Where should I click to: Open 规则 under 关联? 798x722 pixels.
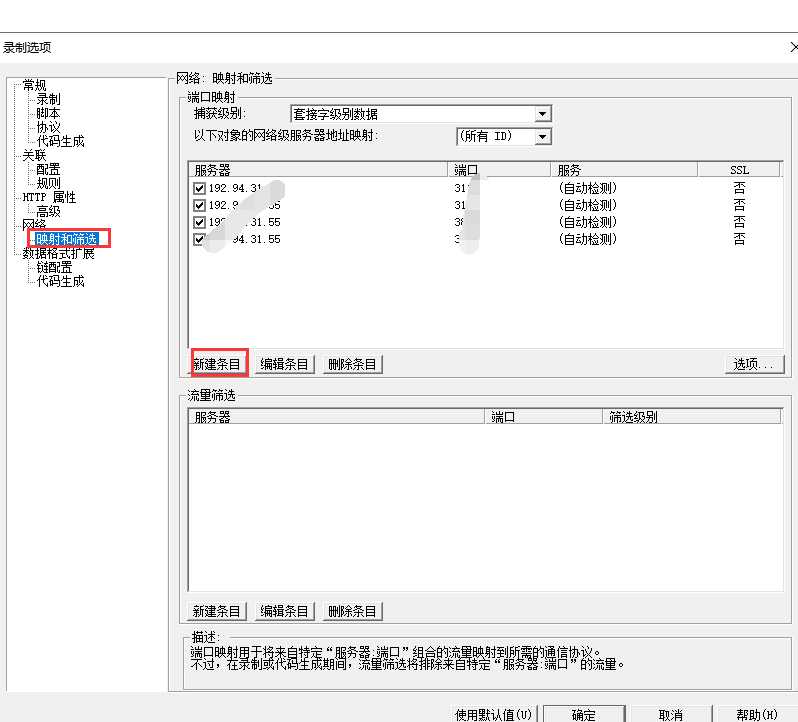pyautogui.click(x=48, y=183)
